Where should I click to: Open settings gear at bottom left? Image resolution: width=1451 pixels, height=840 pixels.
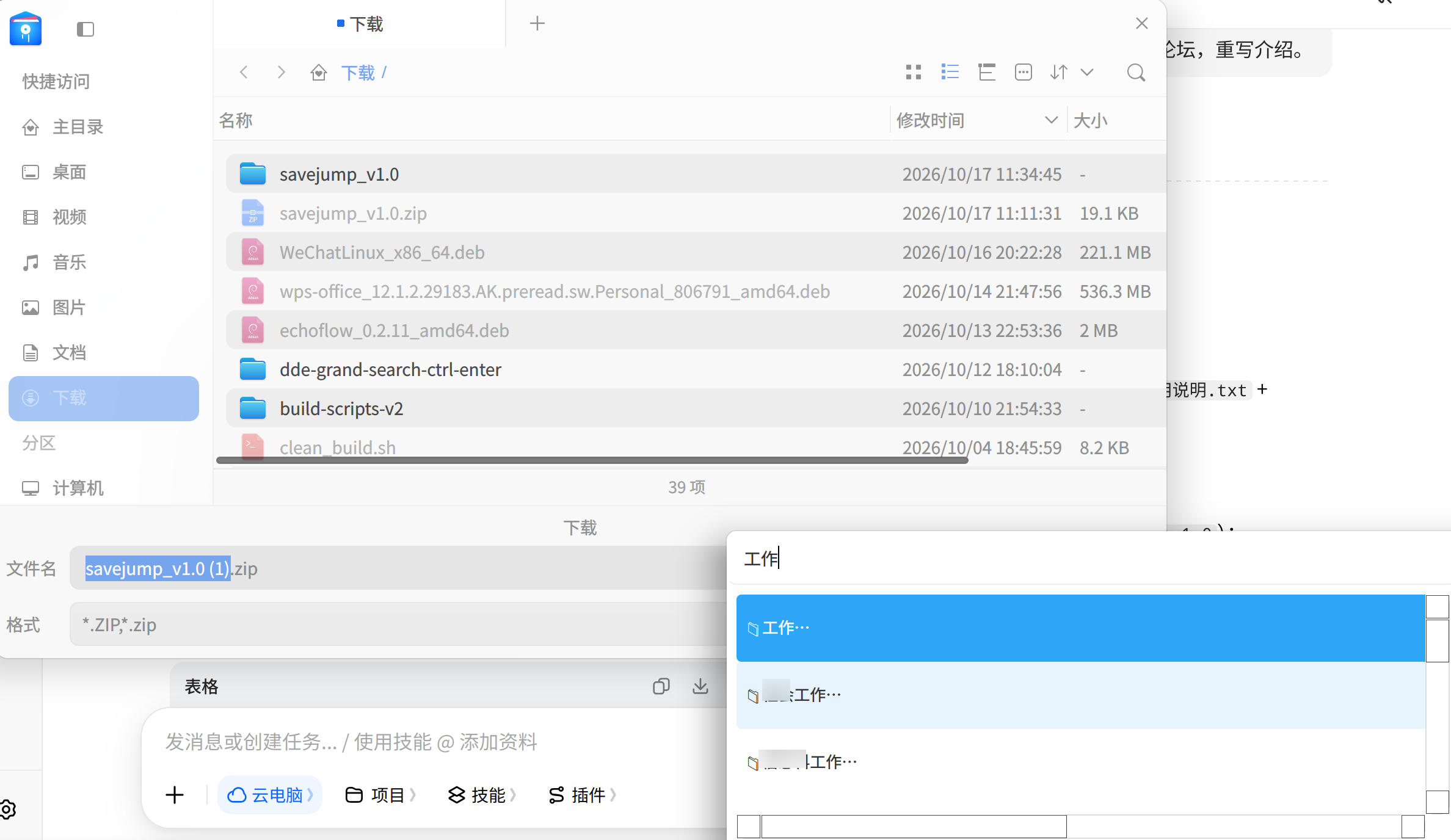pyautogui.click(x=7, y=809)
